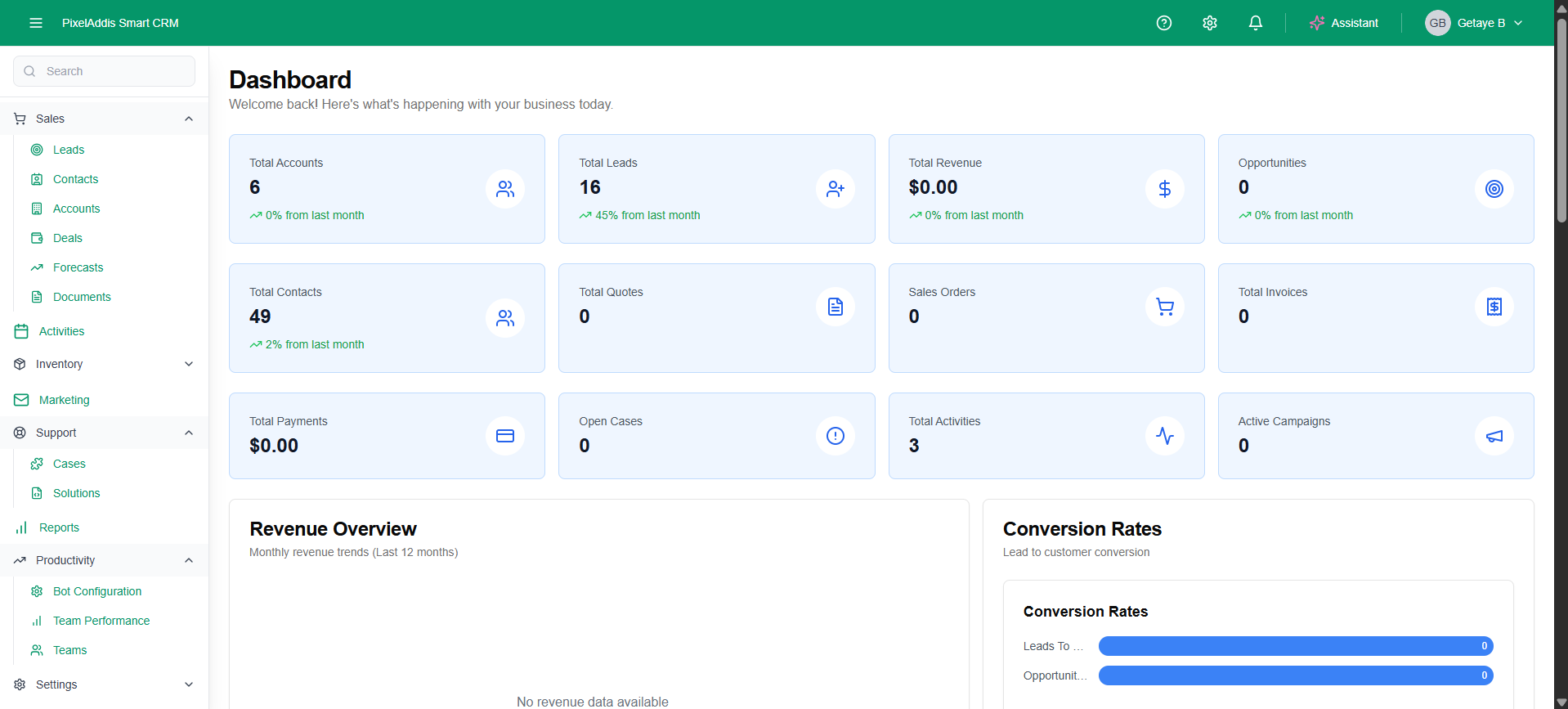Focus the sidebar Search field
The height and width of the screenshot is (709, 1568).
pos(105,71)
